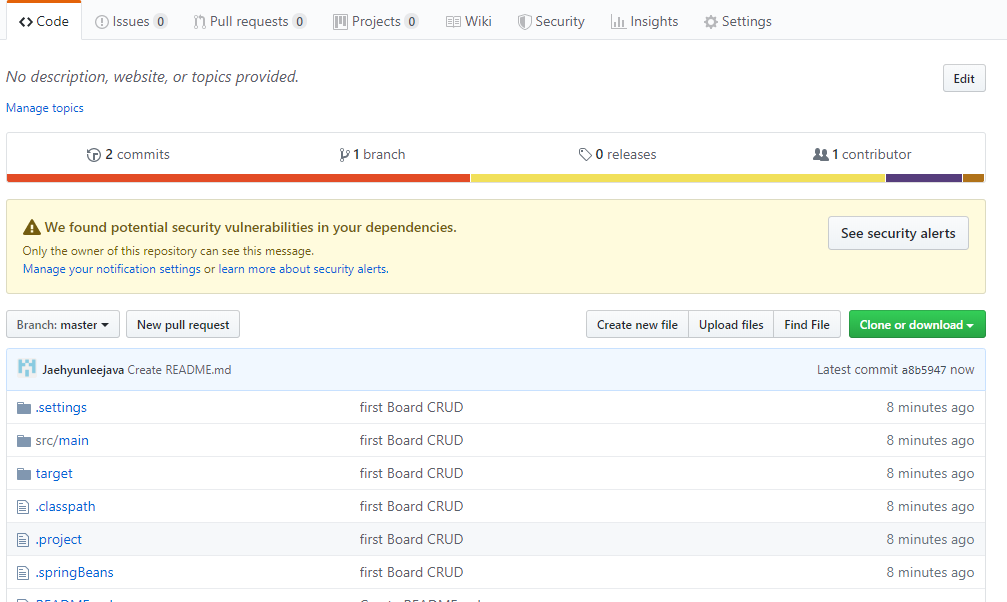Screen dimensions: 1007x602
Task: Click the src/main folder icon
Action: point(24,441)
